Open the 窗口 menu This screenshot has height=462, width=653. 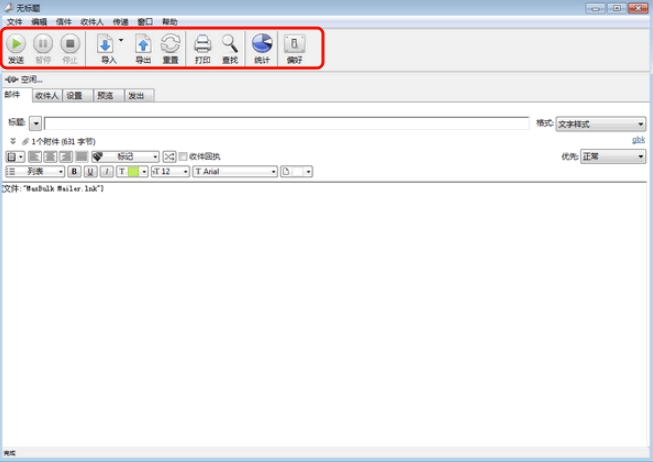tap(145, 22)
